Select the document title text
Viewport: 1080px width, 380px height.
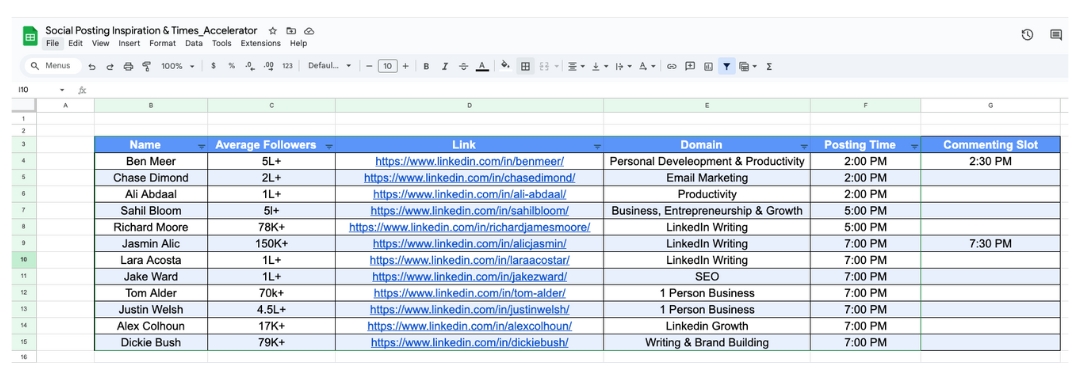152,31
